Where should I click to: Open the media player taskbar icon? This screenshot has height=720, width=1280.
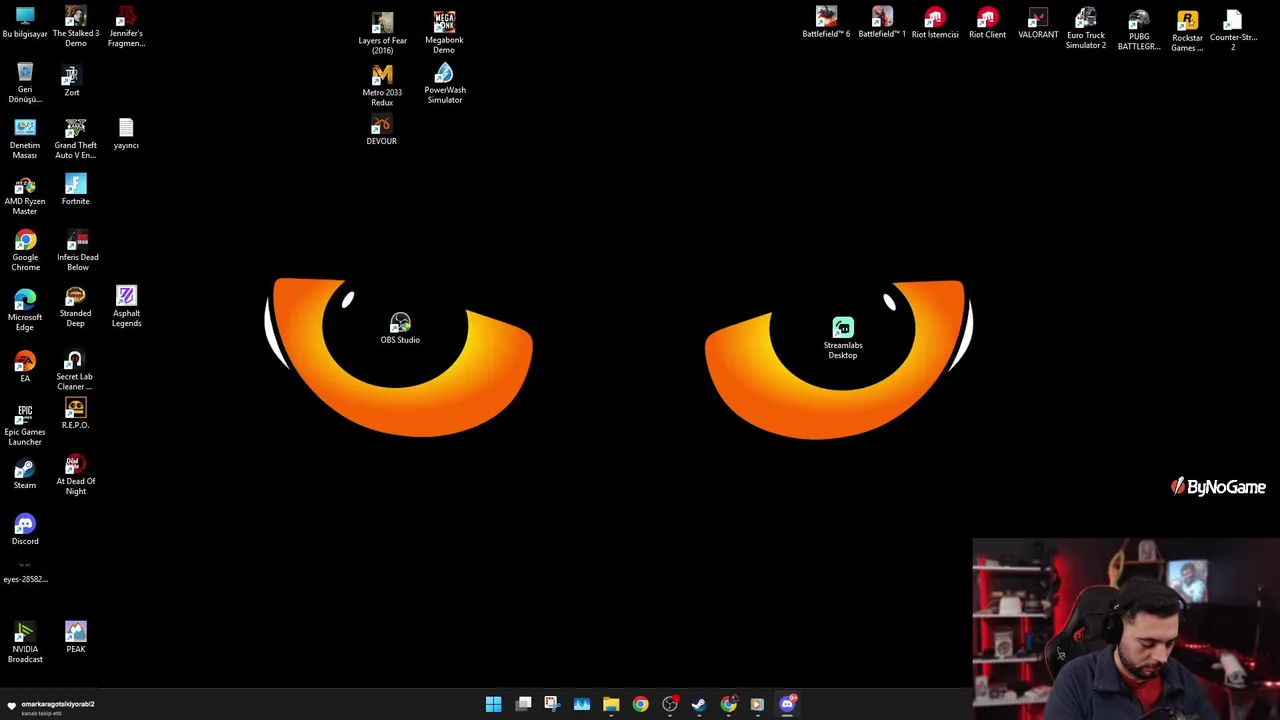(x=757, y=704)
